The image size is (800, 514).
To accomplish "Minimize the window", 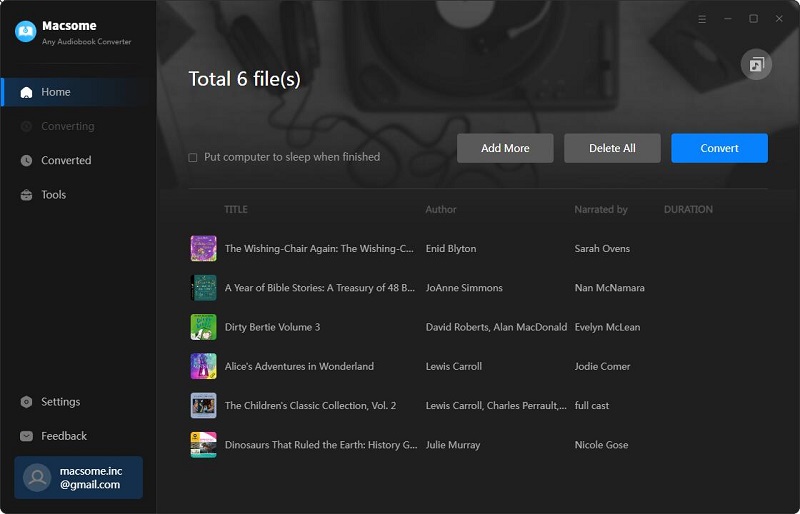I will pyautogui.click(x=728, y=19).
